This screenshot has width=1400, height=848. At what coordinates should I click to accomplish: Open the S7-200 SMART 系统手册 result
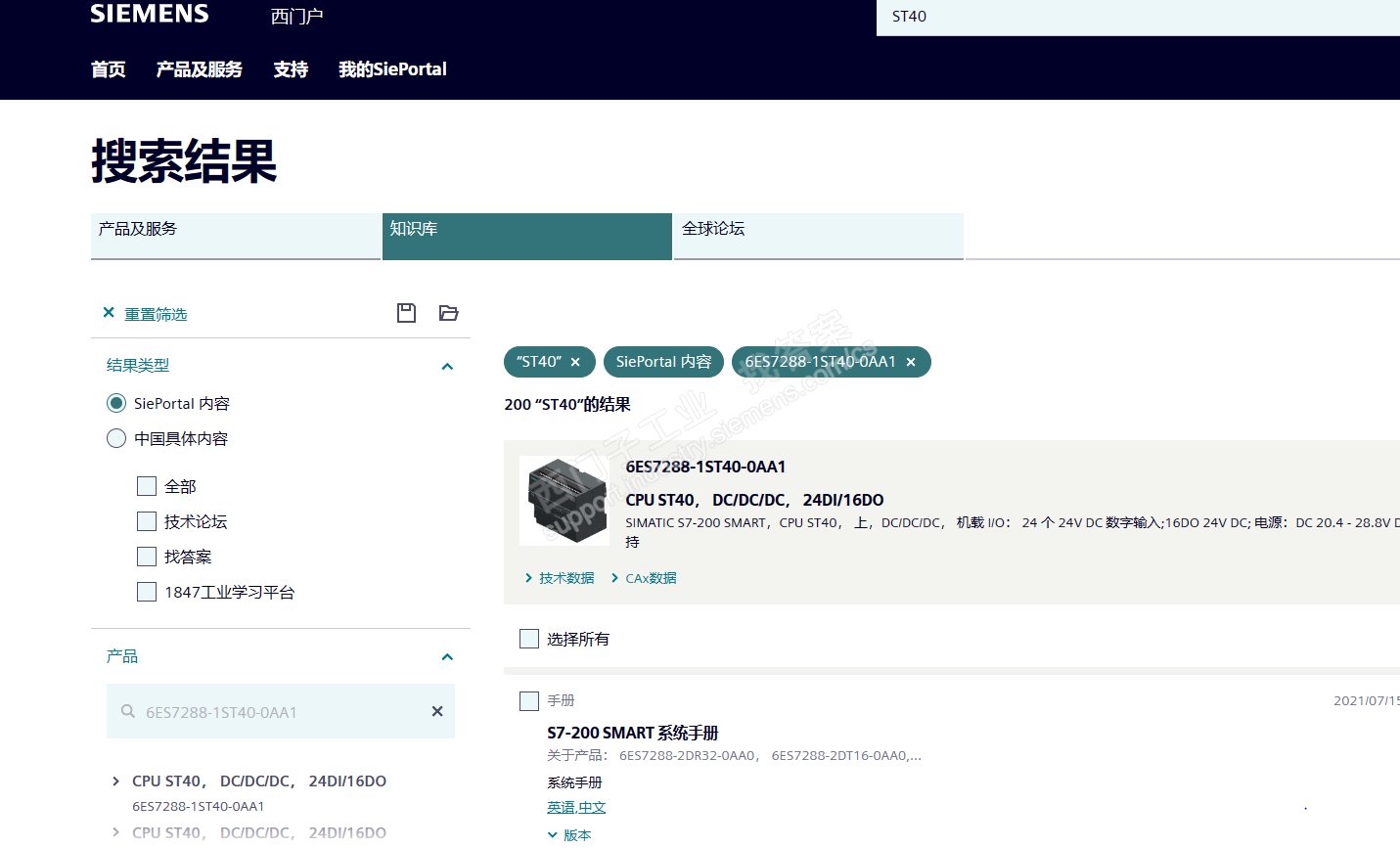(633, 733)
